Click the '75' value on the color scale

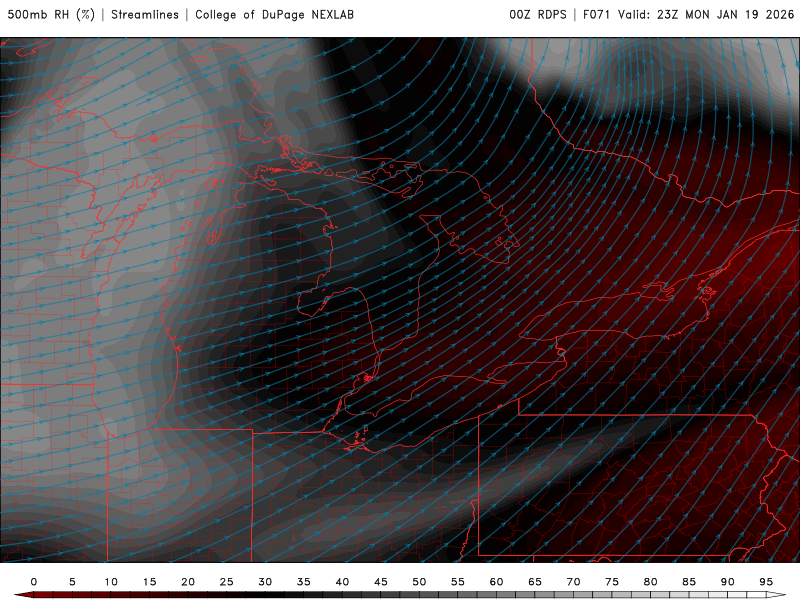(612, 582)
